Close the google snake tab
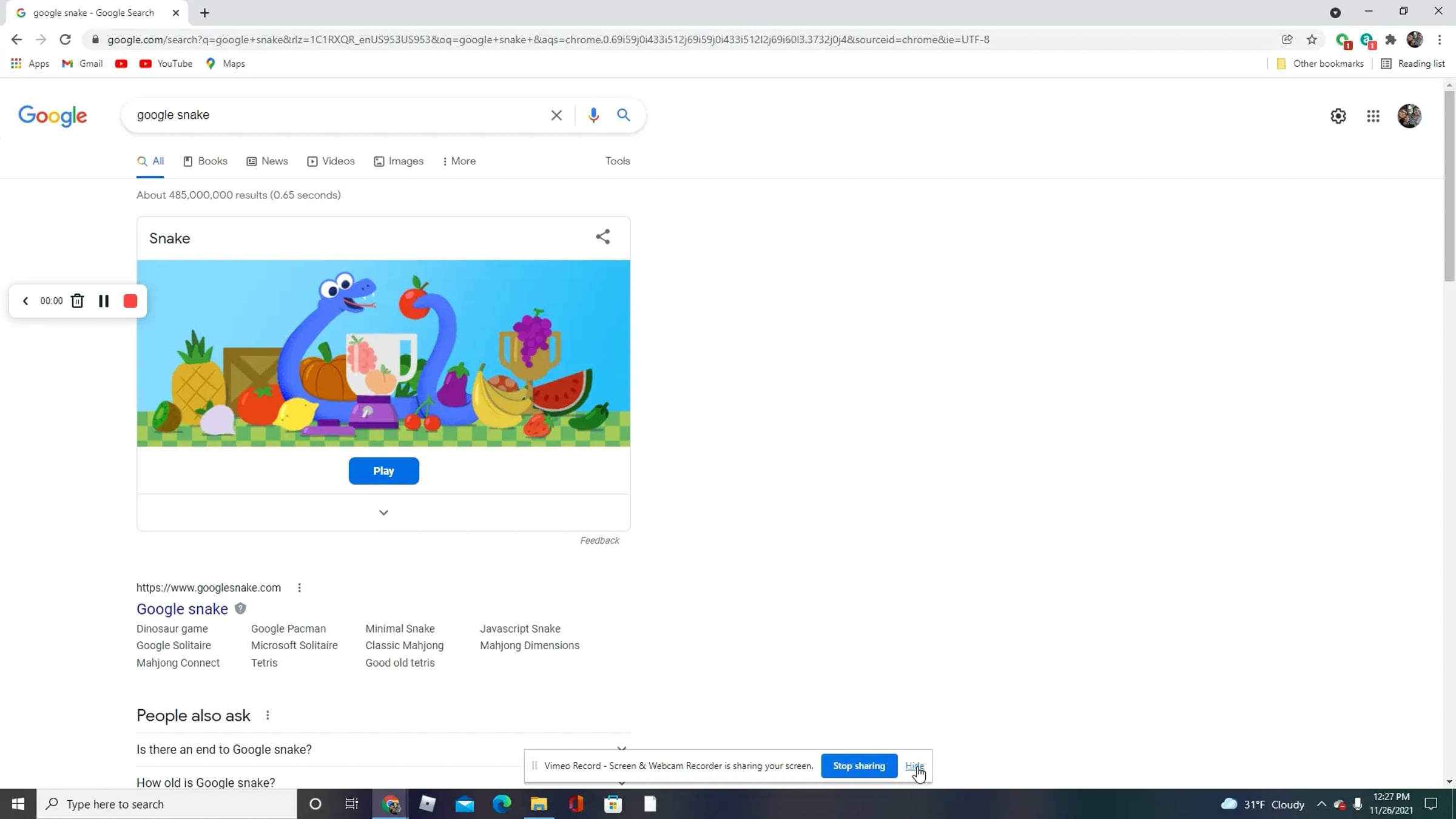1456x819 pixels. pos(175,13)
